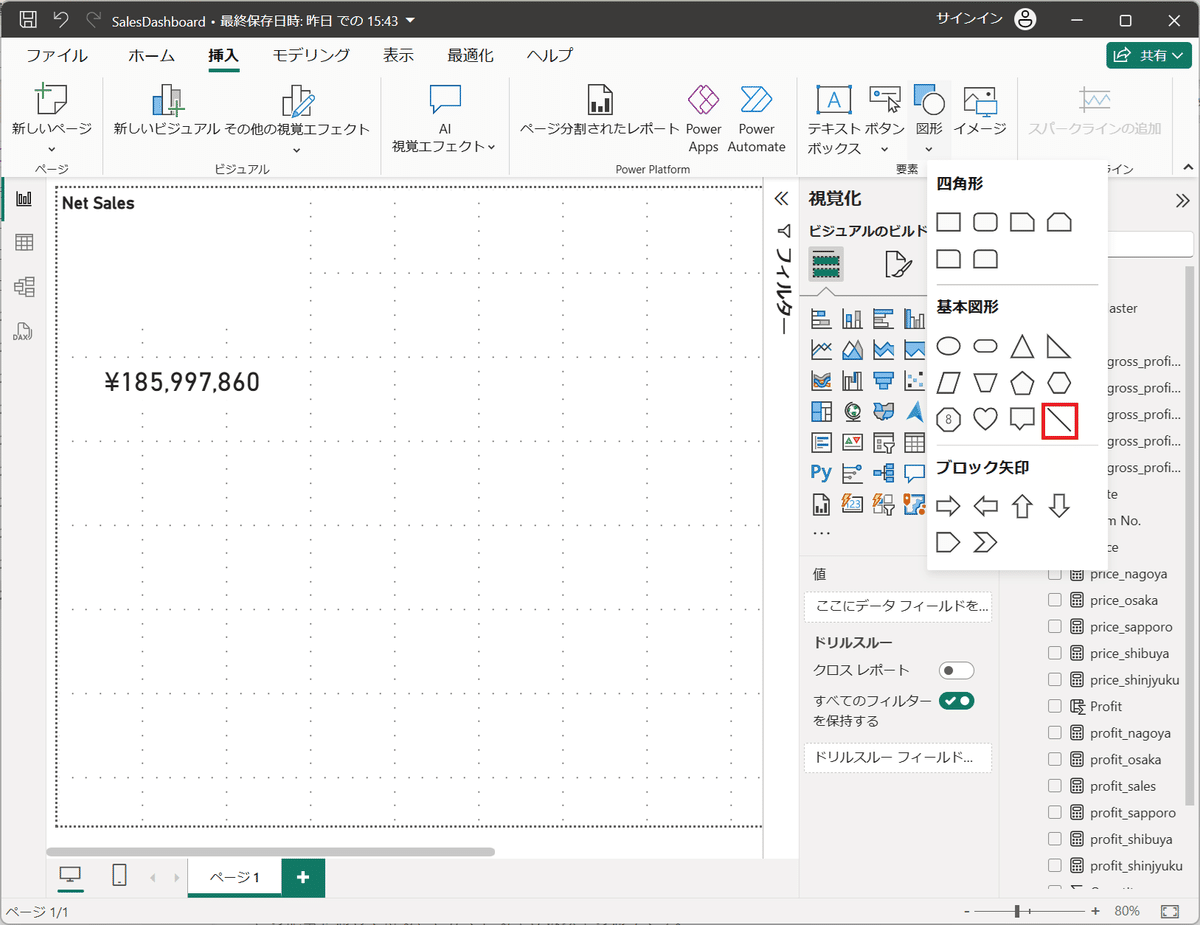Switch to mobile layout view

pos(119,876)
